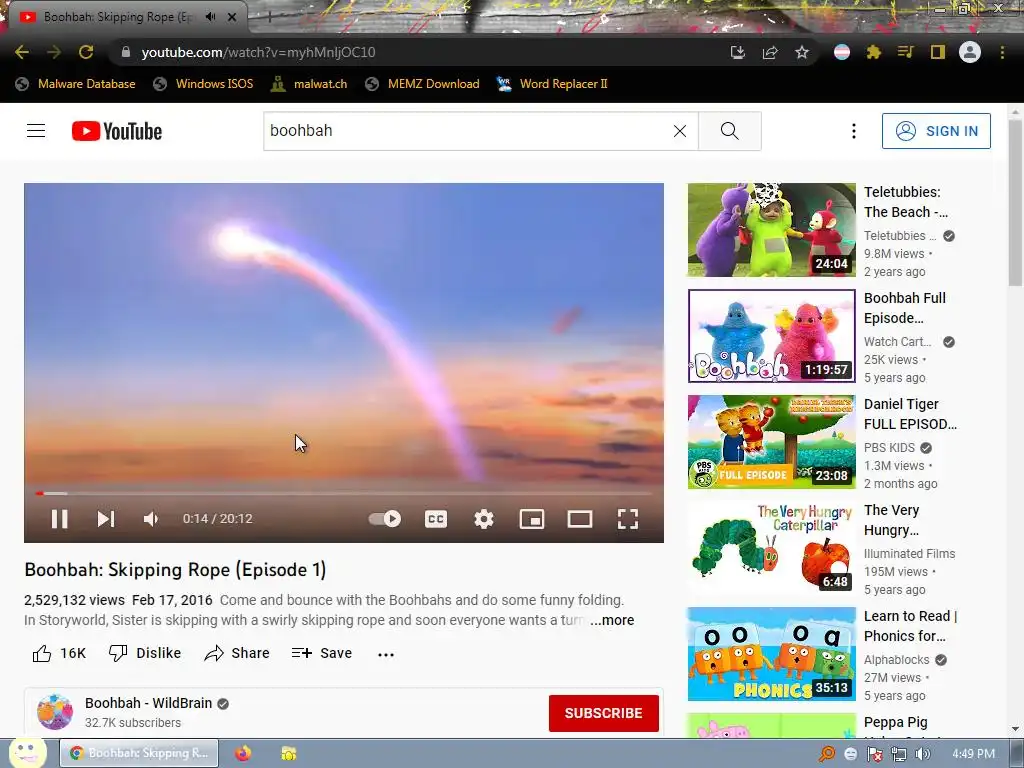
Task: Share the video
Action: tap(236, 653)
